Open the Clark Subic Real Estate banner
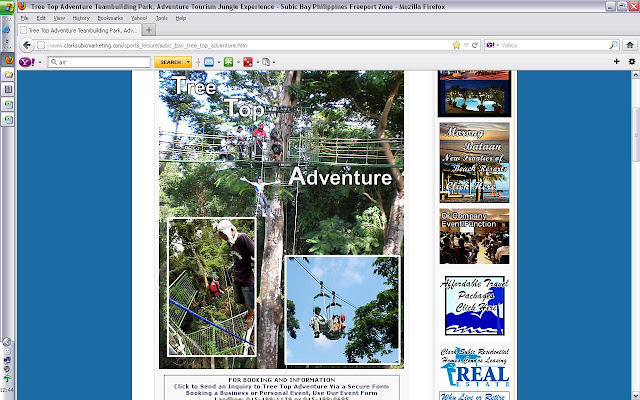Image resolution: width=640 pixels, height=400 pixels. [475, 367]
